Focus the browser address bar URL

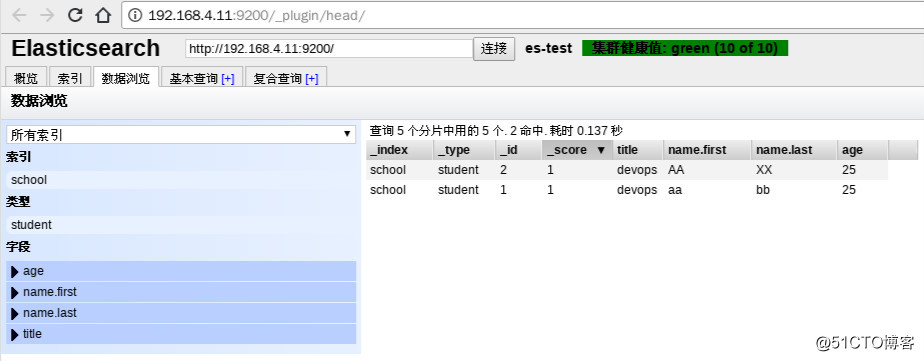click(256, 15)
